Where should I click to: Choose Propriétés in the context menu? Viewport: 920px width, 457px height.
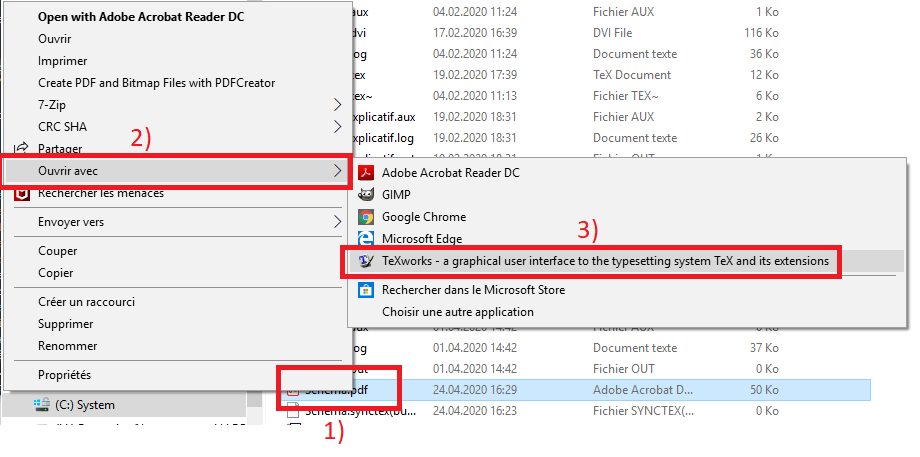(65, 374)
